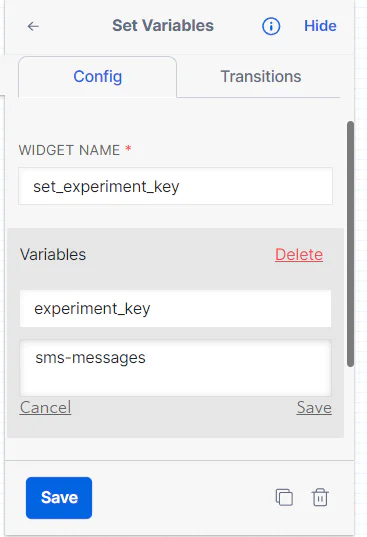
Task: Click the panel's vertical scrollbar
Action: [x=350, y=244]
